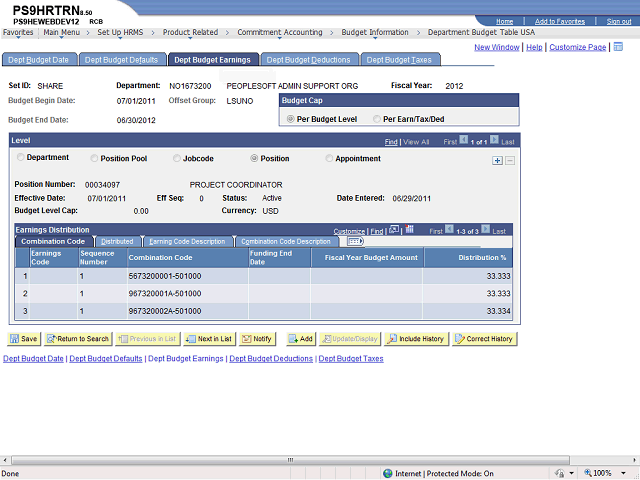Open the zoom level dropdown arrow

click(x=623, y=473)
